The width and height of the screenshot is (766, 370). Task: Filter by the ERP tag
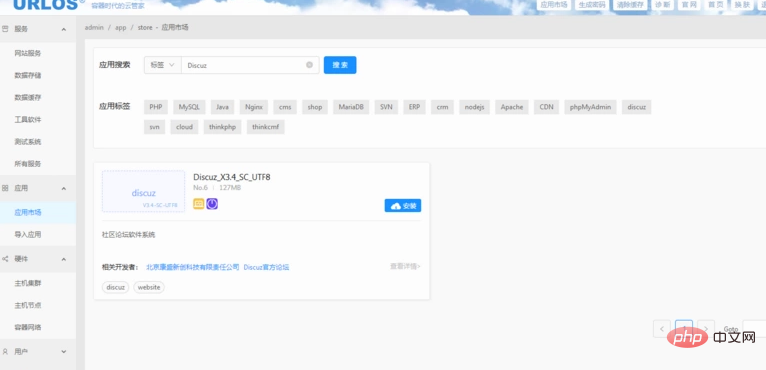[x=414, y=107]
